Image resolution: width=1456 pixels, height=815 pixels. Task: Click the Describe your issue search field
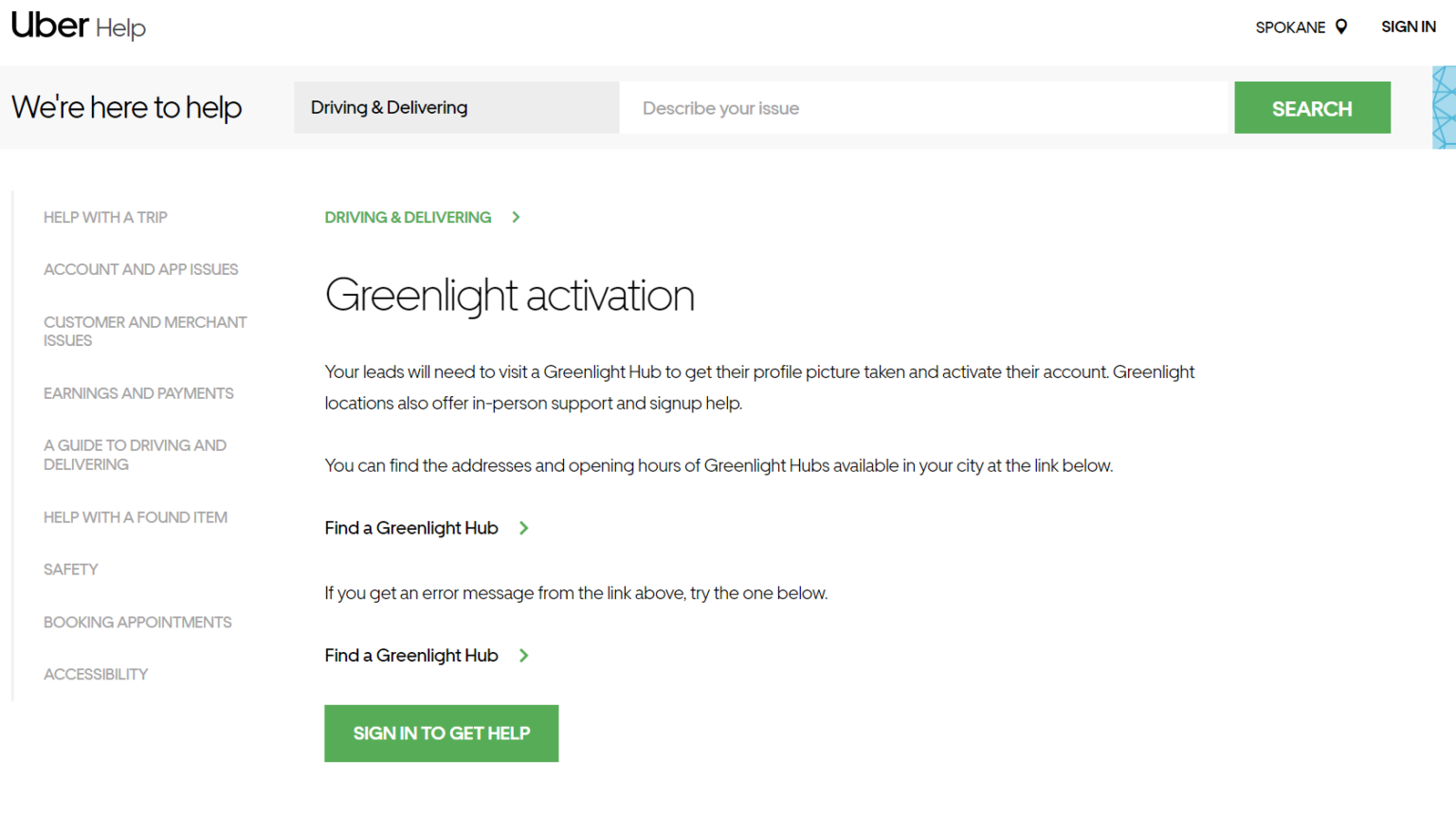[x=924, y=108]
